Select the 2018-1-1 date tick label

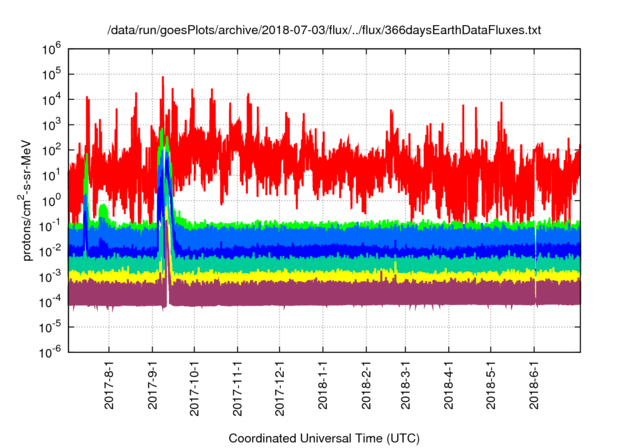point(323,385)
